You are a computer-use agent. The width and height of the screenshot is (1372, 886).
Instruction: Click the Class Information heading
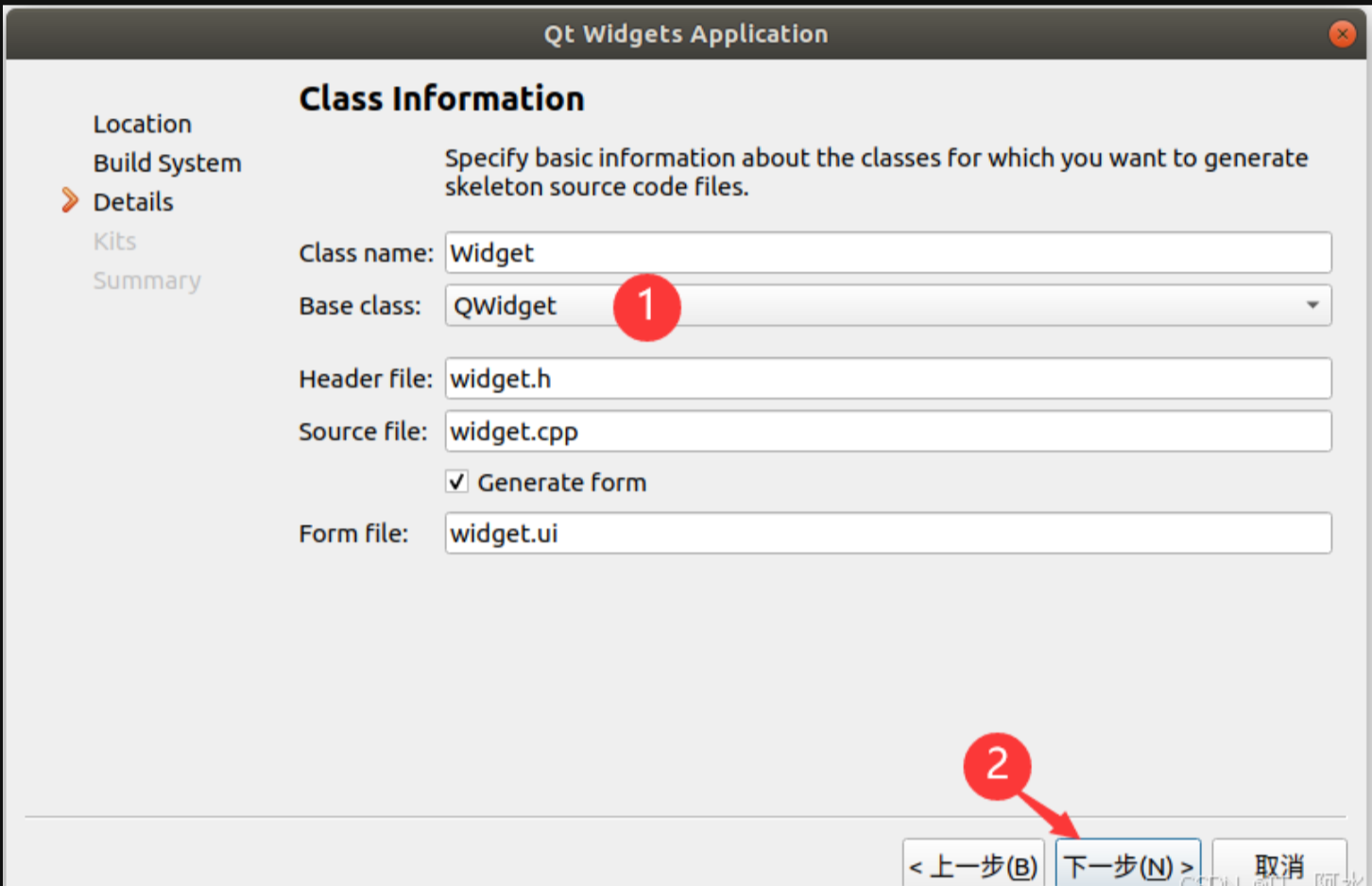point(442,98)
